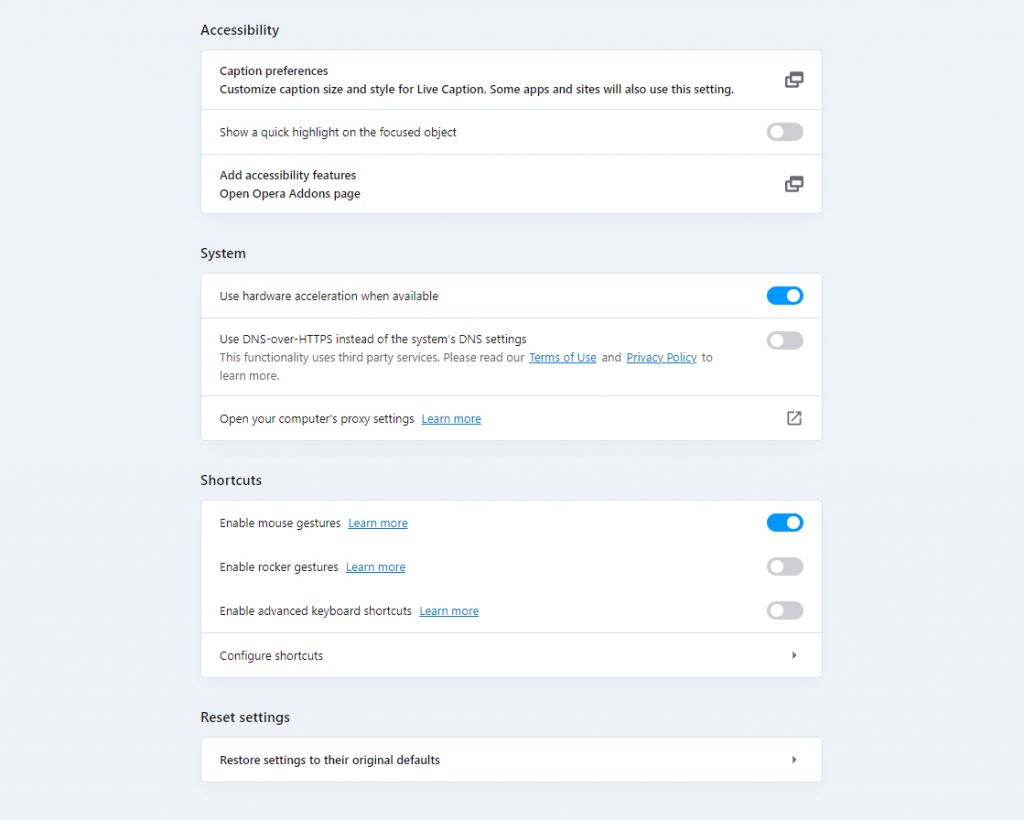Click the Caption preferences pop-out icon

(794, 80)
